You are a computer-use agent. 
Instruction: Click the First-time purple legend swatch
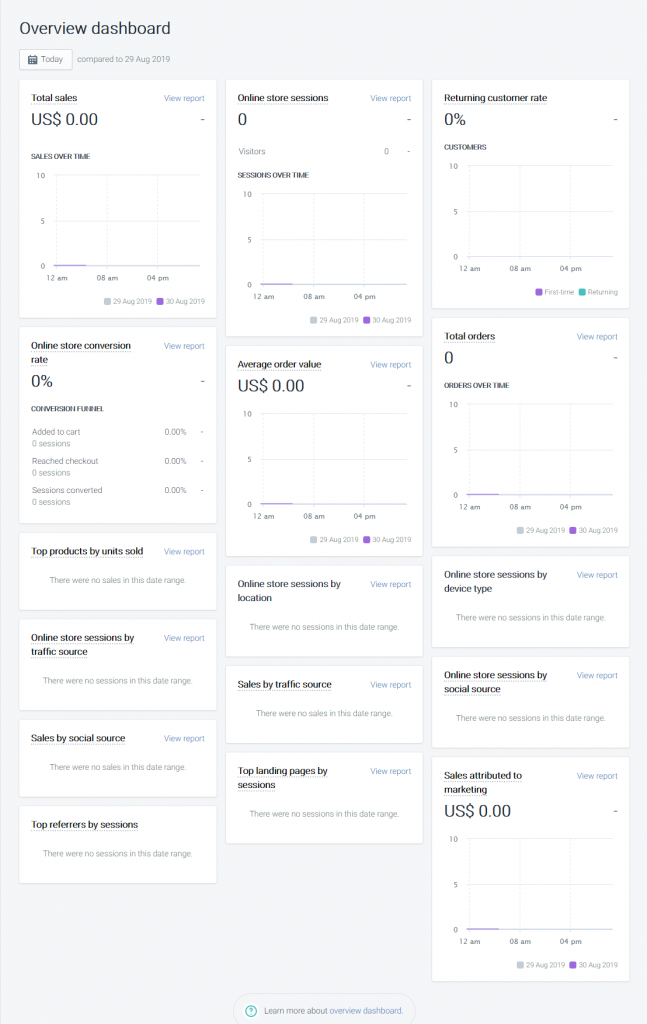[539, 292]
